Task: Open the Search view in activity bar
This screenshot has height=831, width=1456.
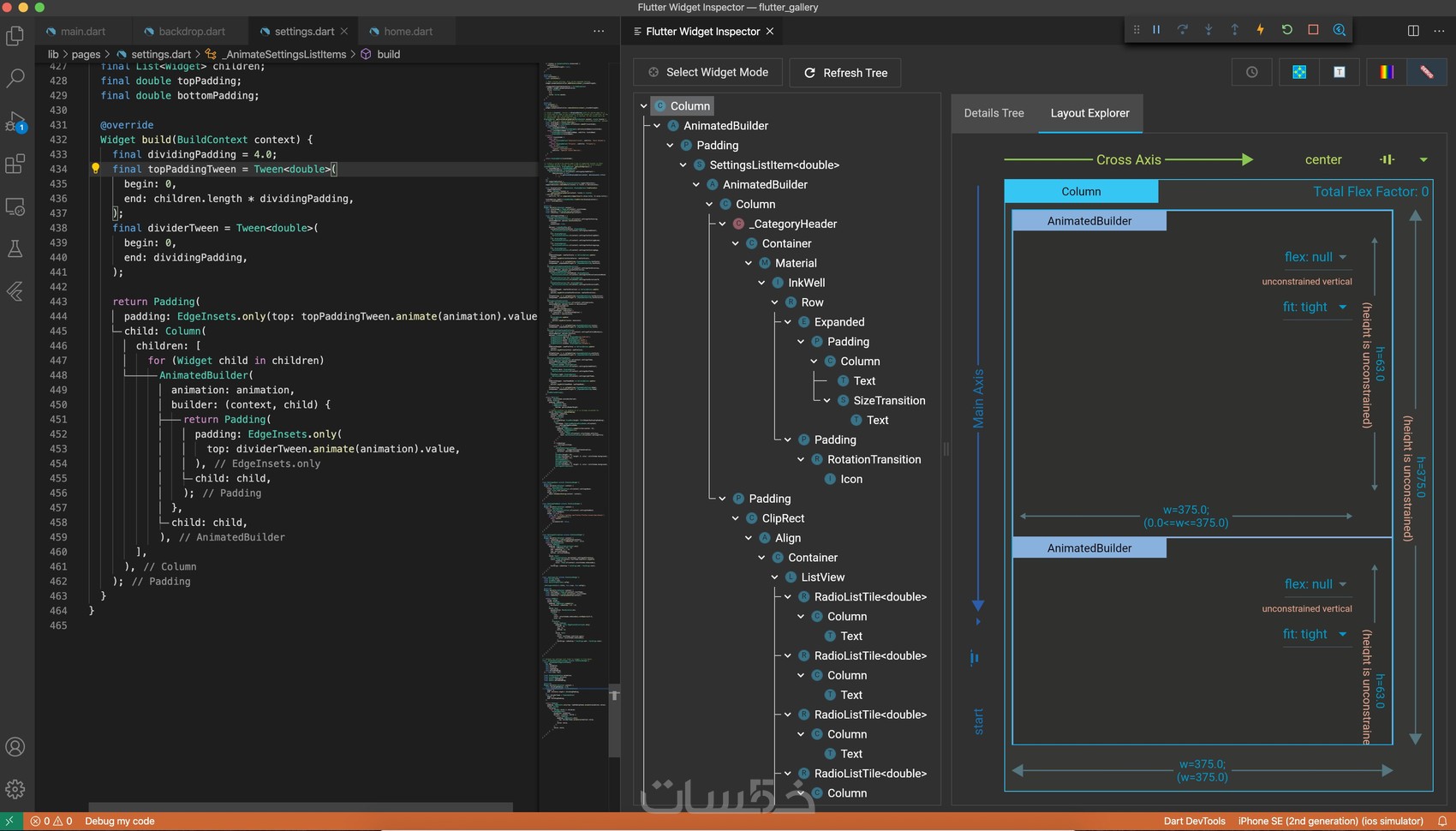Action: (x=15, y=78)
